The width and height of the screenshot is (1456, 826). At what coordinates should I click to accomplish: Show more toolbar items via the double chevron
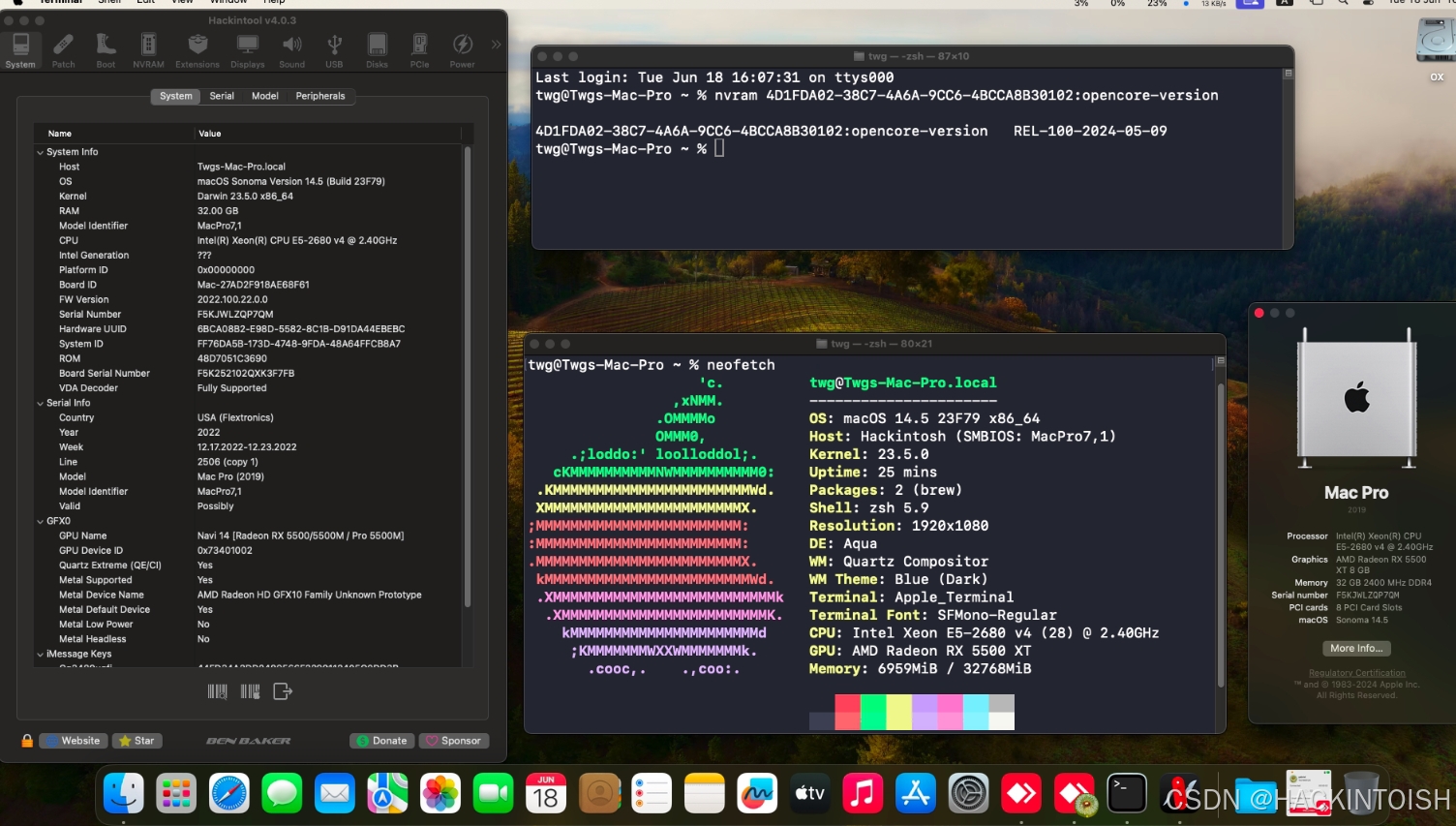tap(496, 45)
